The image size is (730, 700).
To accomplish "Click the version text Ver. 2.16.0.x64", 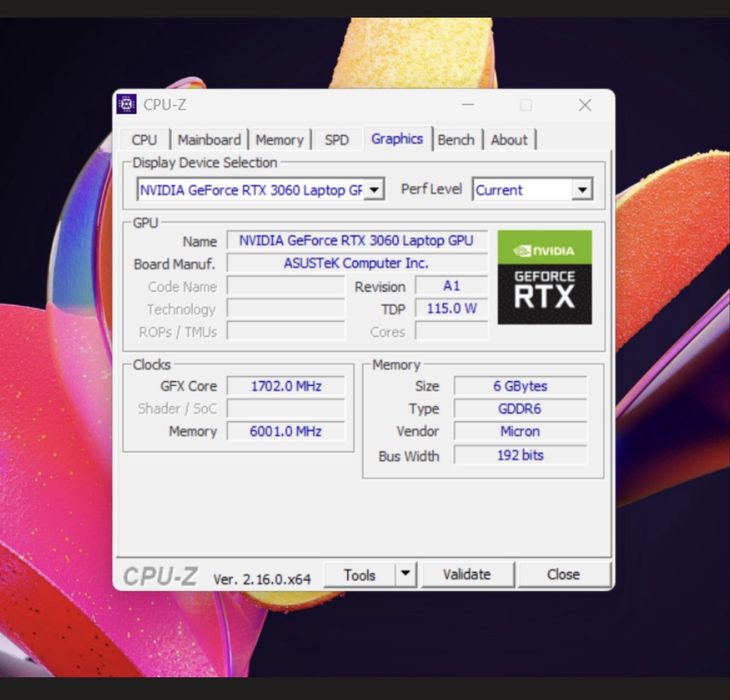I will 262,579.
